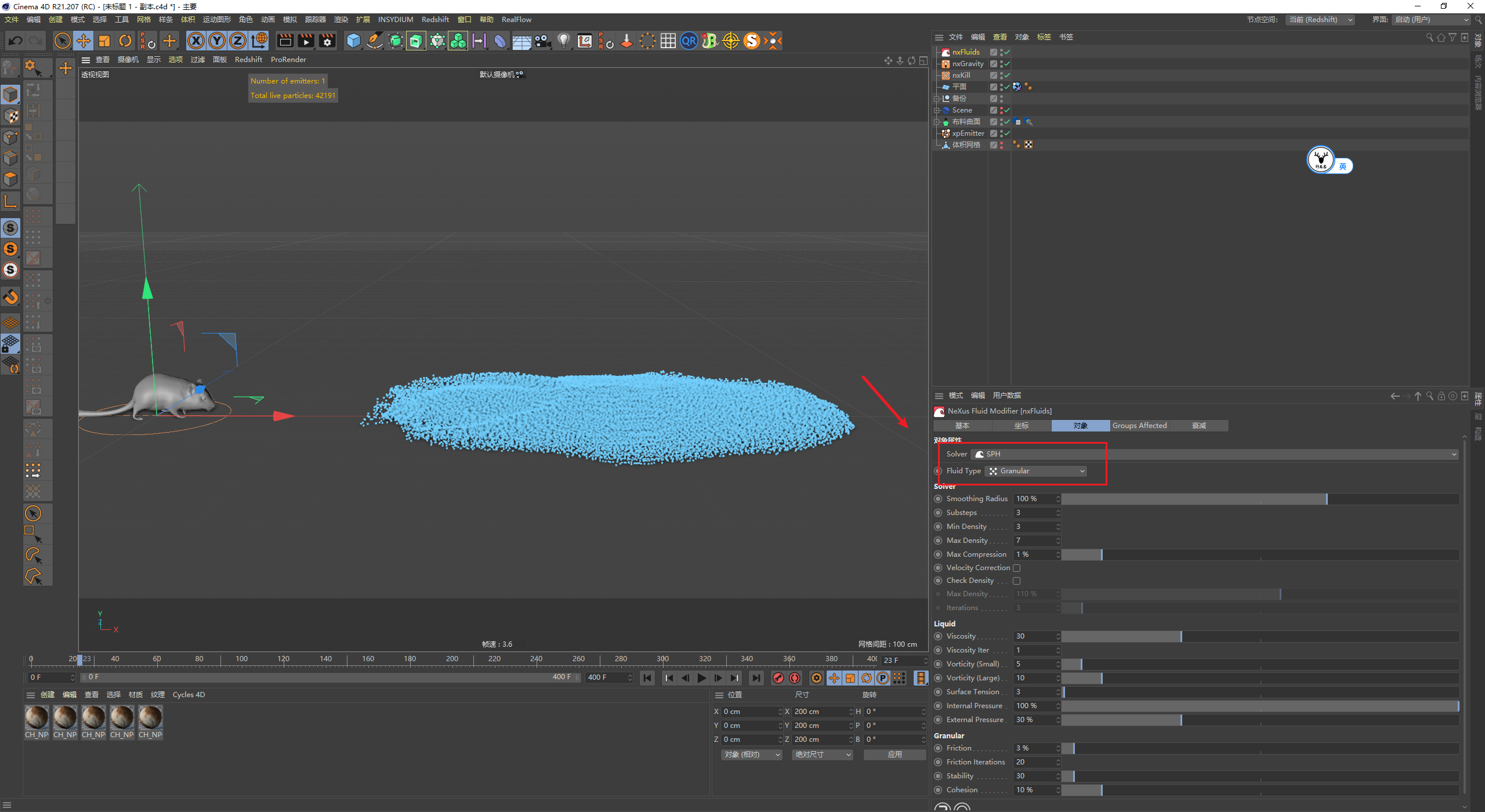The image size is (1485, 812).
Task: Click the 应用 apply button
Action: pos(894,755)
